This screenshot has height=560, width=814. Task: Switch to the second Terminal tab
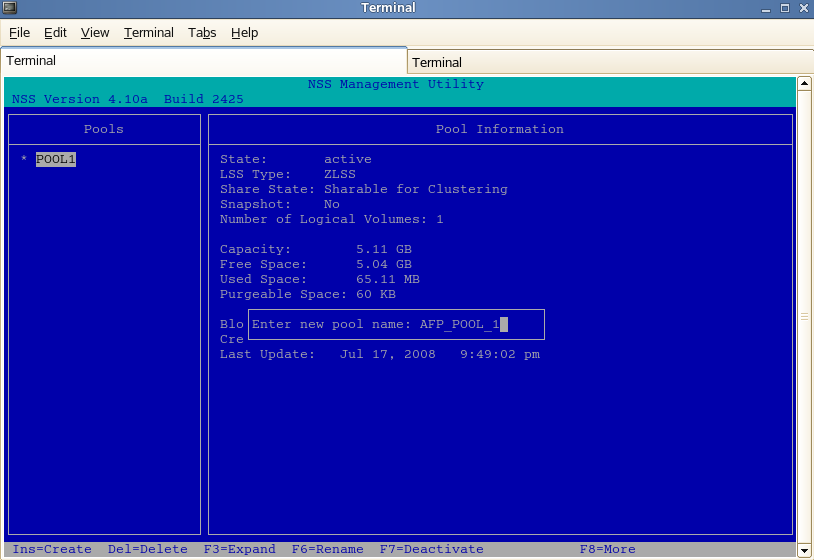(x=610, y=62)
